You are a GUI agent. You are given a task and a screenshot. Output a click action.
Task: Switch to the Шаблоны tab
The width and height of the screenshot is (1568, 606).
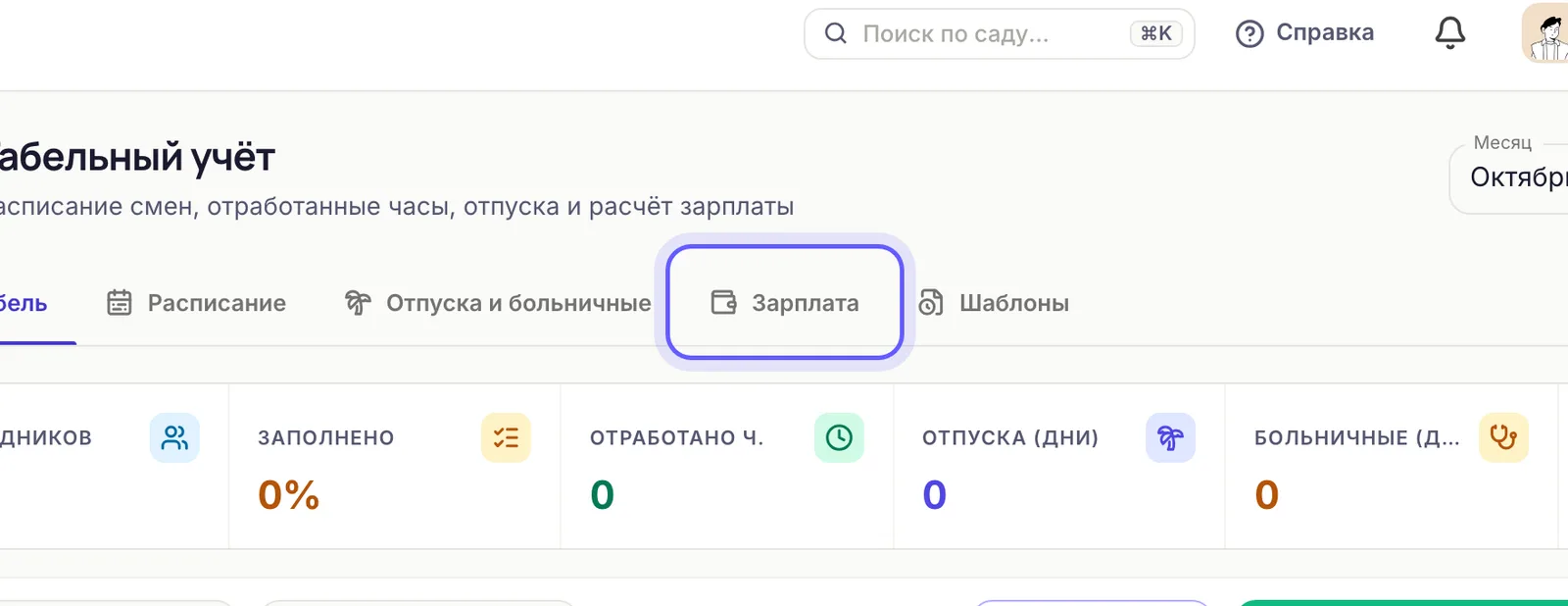coord(993,303)
